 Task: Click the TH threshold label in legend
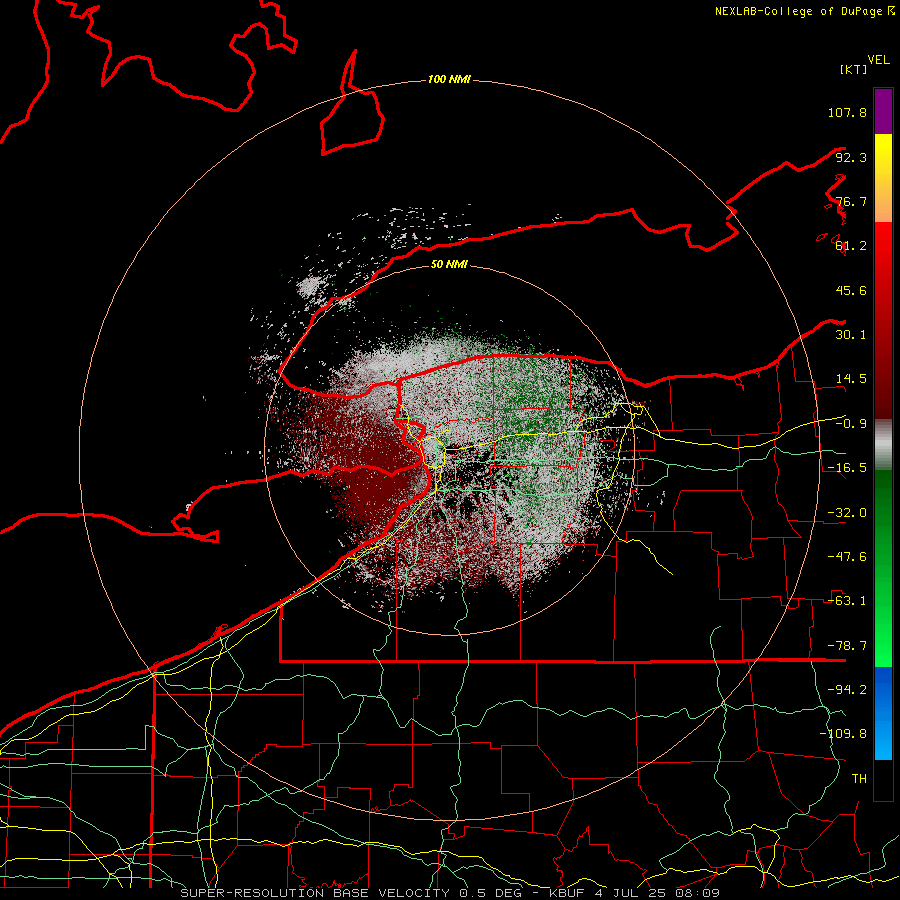click(859, 779)
